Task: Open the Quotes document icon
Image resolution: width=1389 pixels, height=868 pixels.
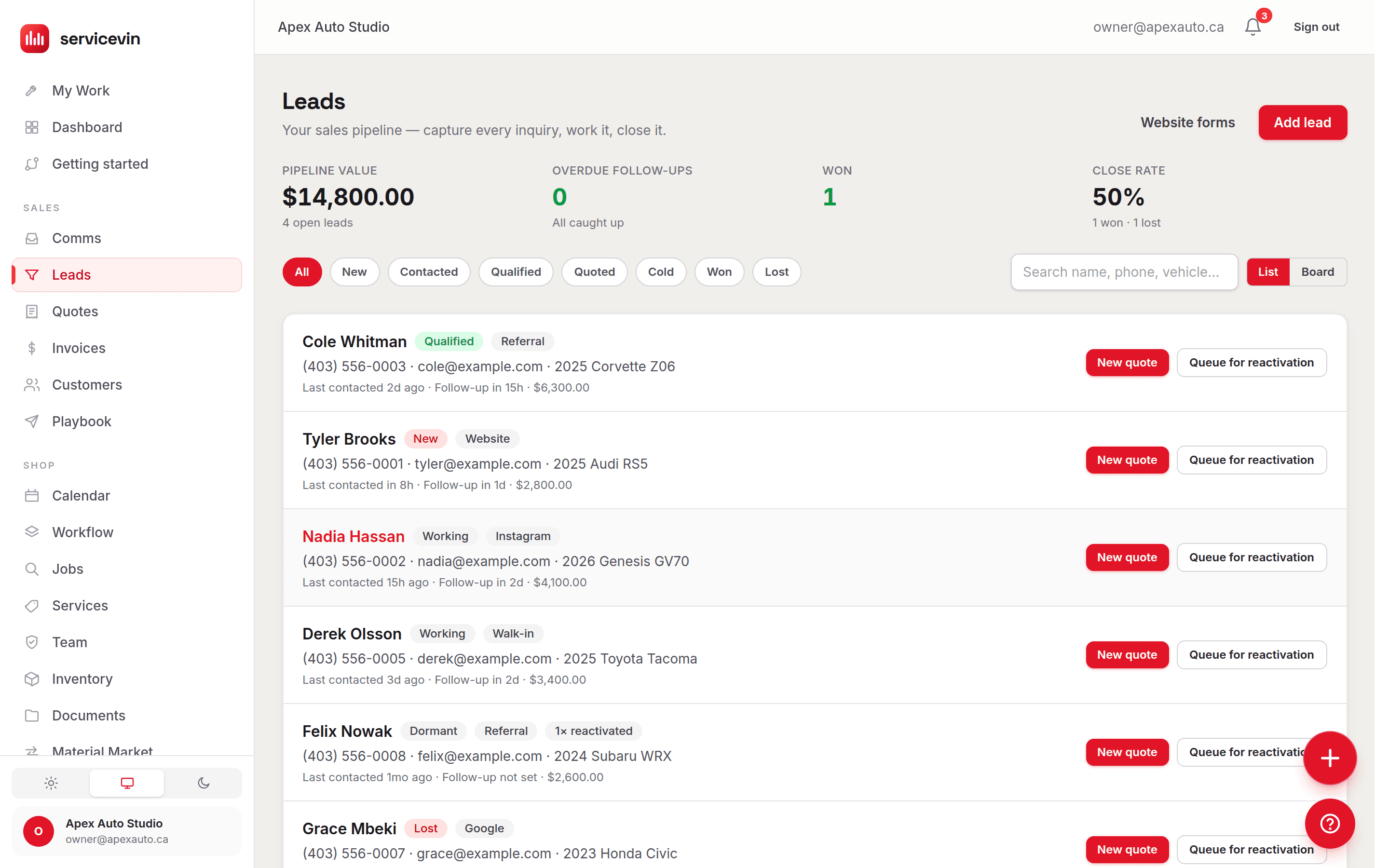Action: pyautogui.click(x=31, y=312)
